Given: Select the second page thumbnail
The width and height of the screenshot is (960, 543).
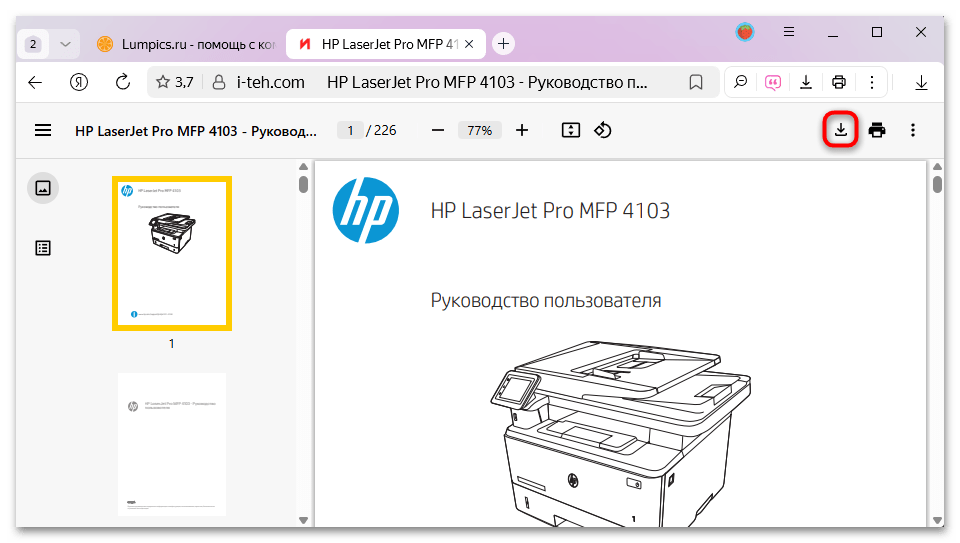Looking at the screenshot, I should point(172,444).
